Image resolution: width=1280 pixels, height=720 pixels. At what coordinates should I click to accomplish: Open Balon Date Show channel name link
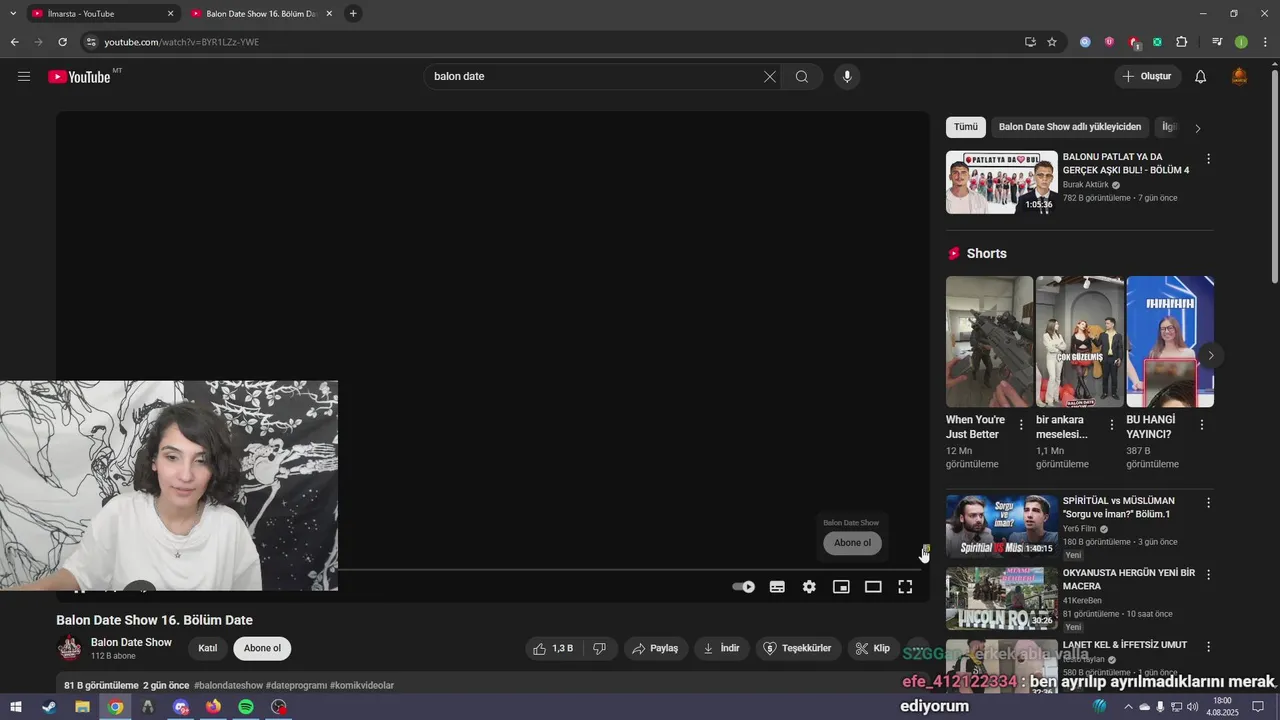(x=131, y=642)
